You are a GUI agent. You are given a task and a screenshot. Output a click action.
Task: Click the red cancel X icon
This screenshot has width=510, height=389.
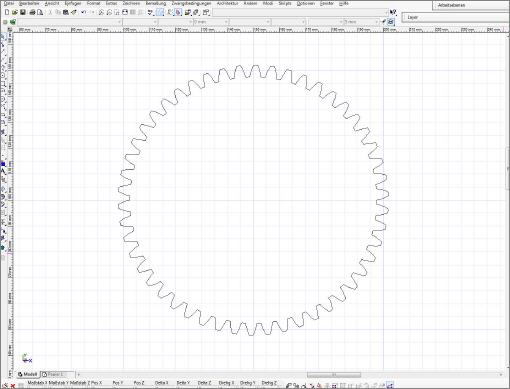(x=13, y=386)
